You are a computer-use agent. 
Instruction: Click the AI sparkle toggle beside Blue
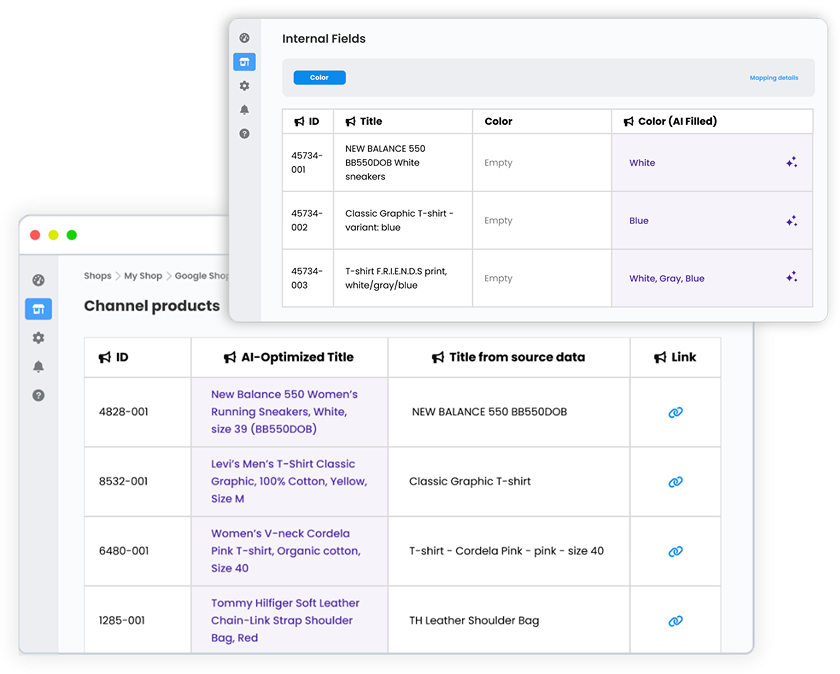point(792,220)
